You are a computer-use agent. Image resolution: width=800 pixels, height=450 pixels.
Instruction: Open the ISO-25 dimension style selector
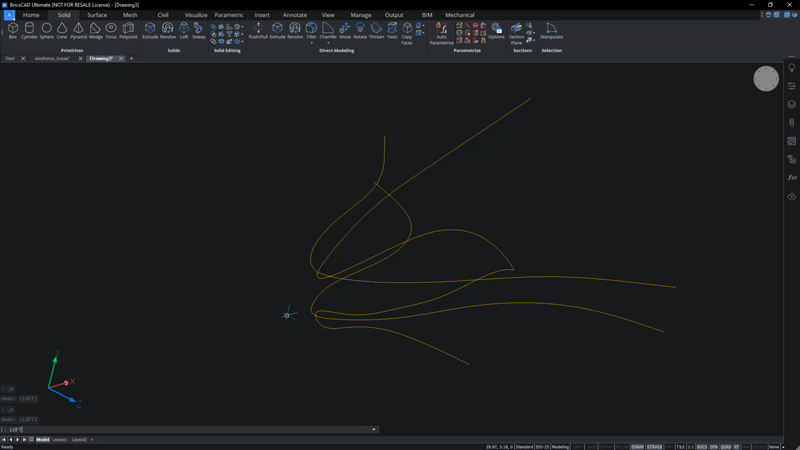click(542, 447)
